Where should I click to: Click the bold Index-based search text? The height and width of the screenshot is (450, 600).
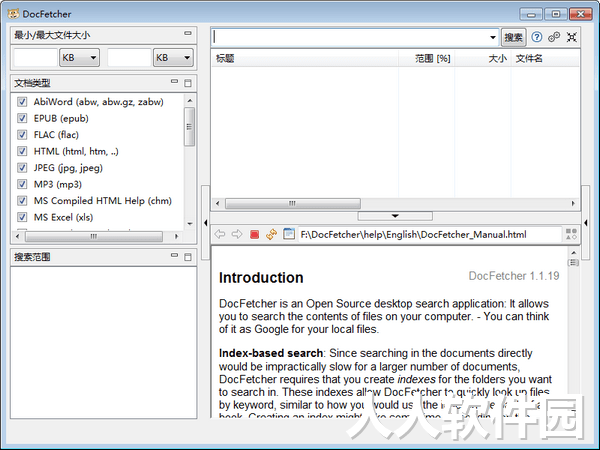pos(271,353)
